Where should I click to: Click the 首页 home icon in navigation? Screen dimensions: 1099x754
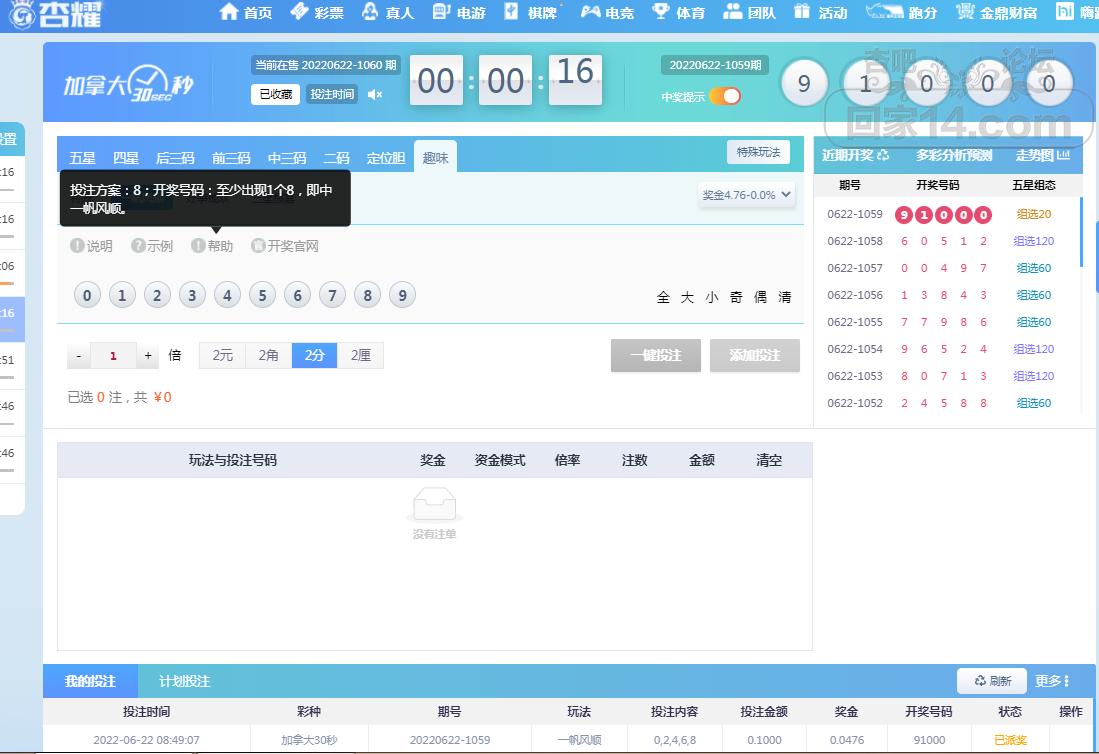[x=229, y=12]
